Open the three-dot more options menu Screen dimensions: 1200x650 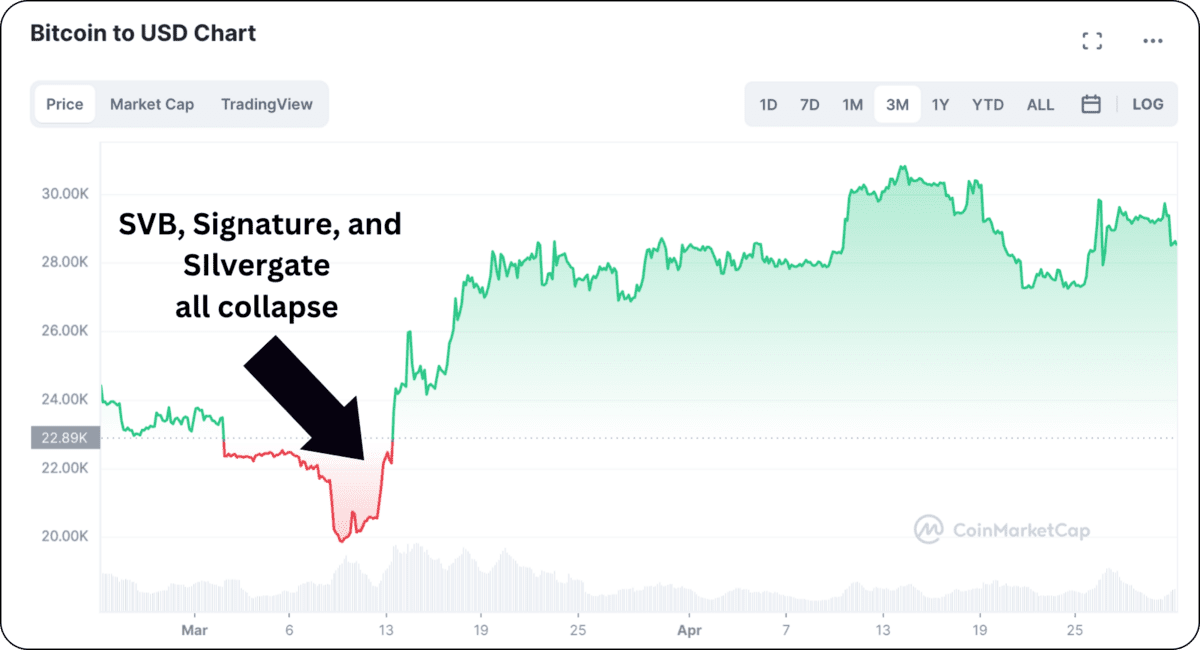(x=1152, y=41)
